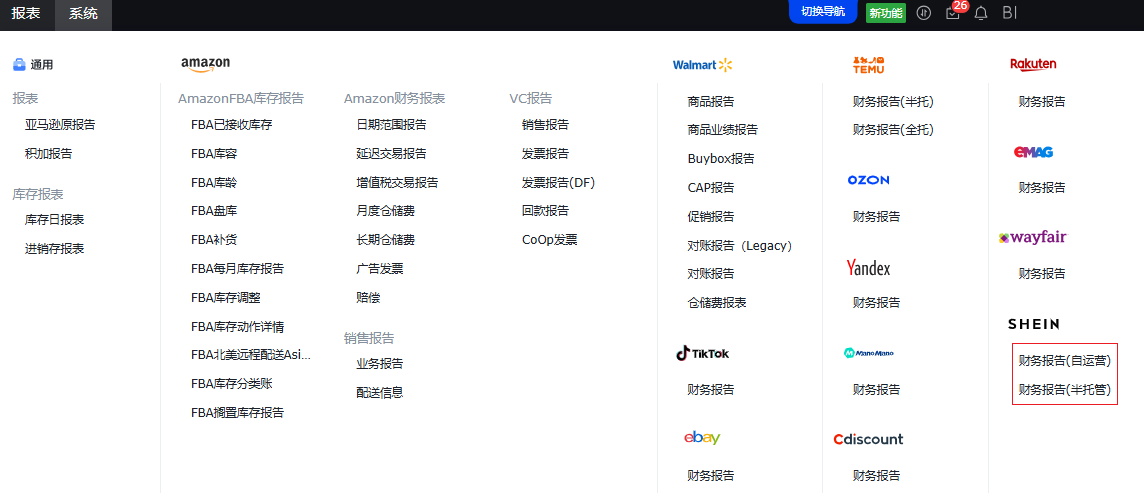Open 配送信息 report
The width and height of the screenshot is (1144, 499).
point(379,392)
